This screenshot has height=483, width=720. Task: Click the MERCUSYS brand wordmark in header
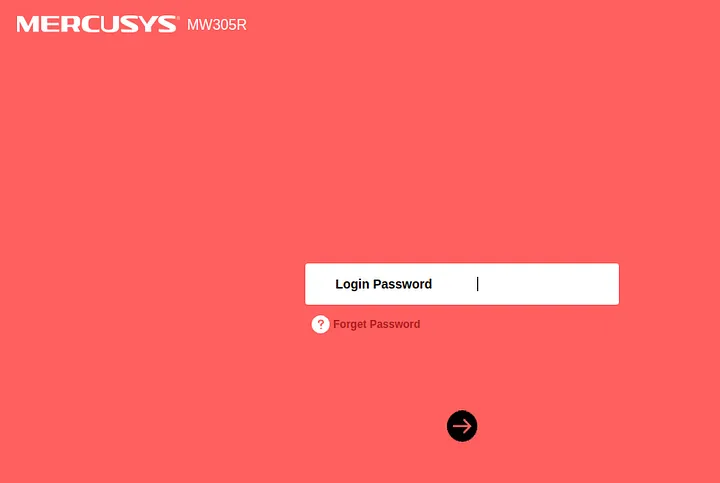tap(98, 24)
